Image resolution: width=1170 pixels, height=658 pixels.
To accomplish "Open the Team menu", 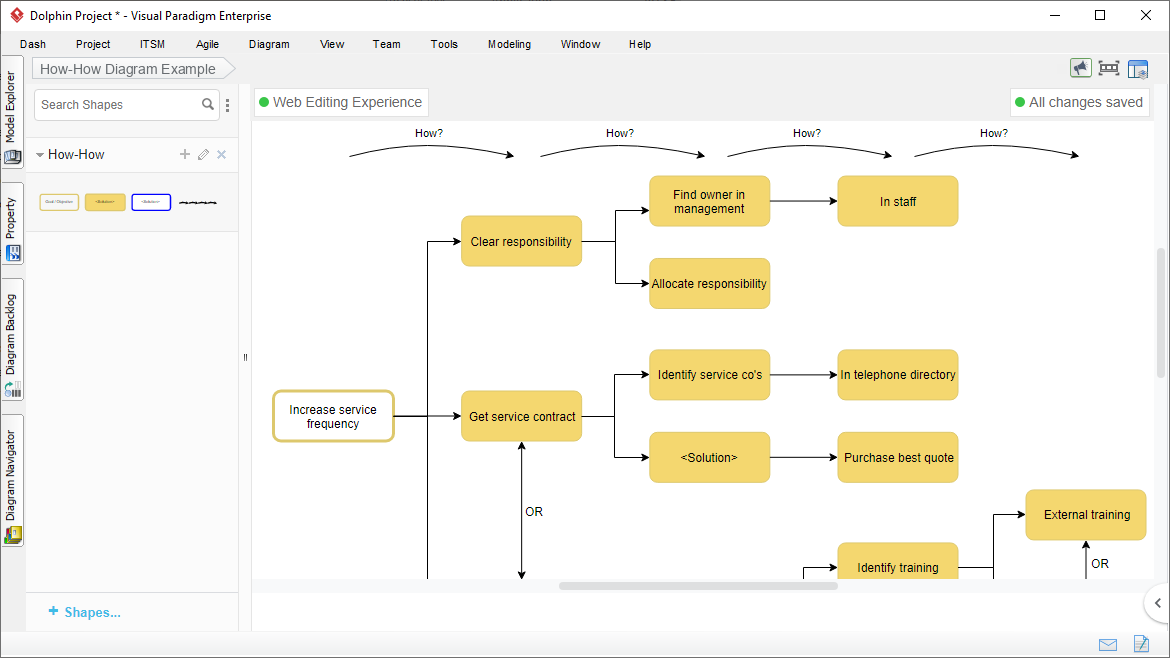I will click(x=387, y=44).
